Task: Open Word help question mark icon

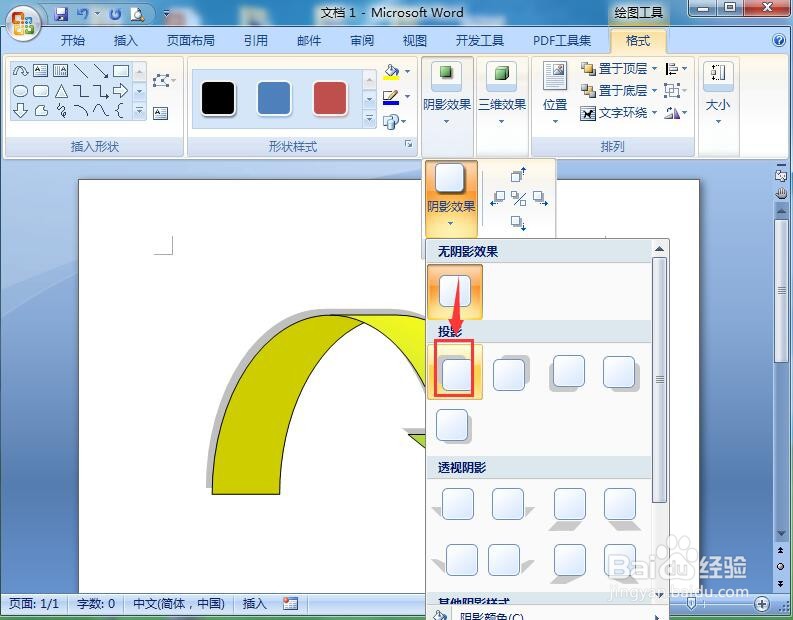Action: point(779,40)
